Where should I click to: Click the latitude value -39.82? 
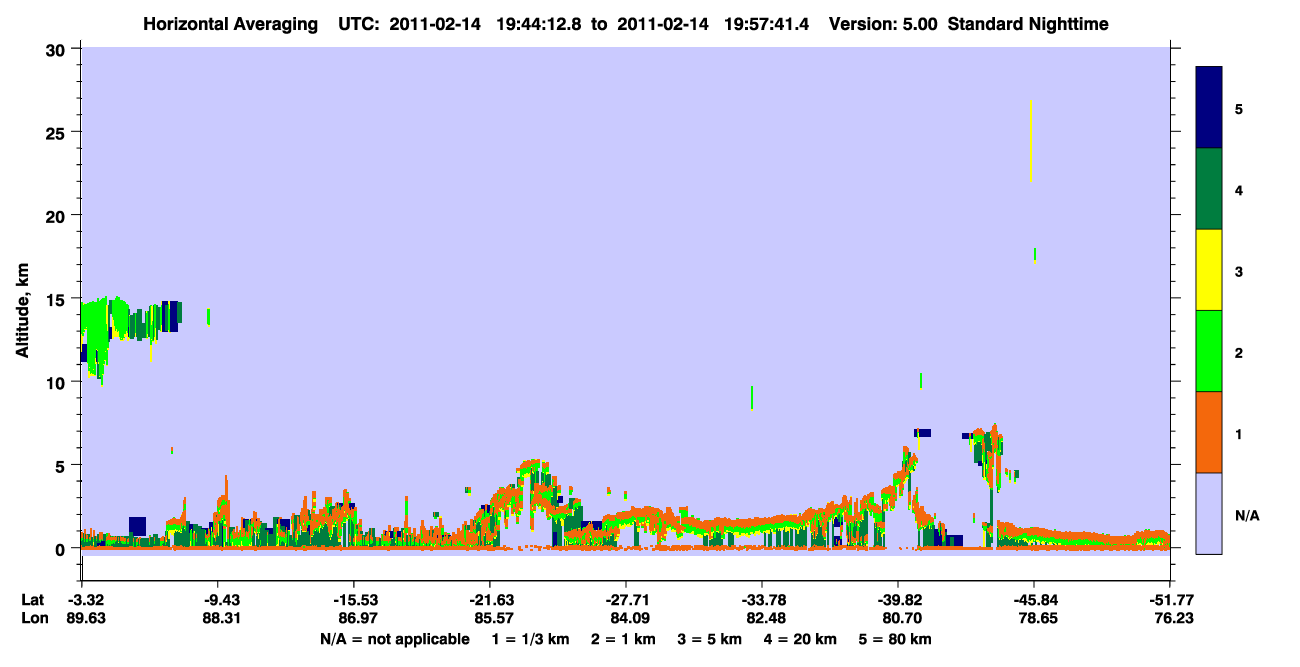click(898, 600)
